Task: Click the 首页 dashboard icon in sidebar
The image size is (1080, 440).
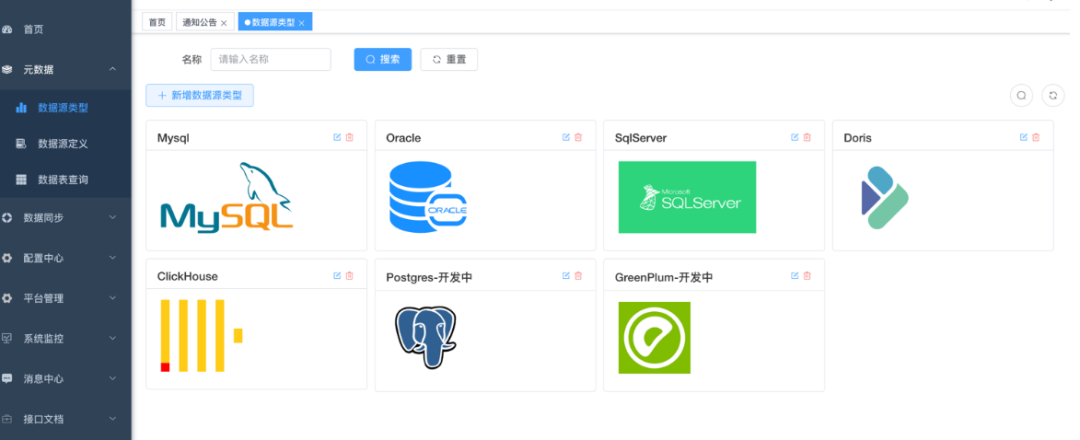Action: pyautogui.click(x=7, y=30)
